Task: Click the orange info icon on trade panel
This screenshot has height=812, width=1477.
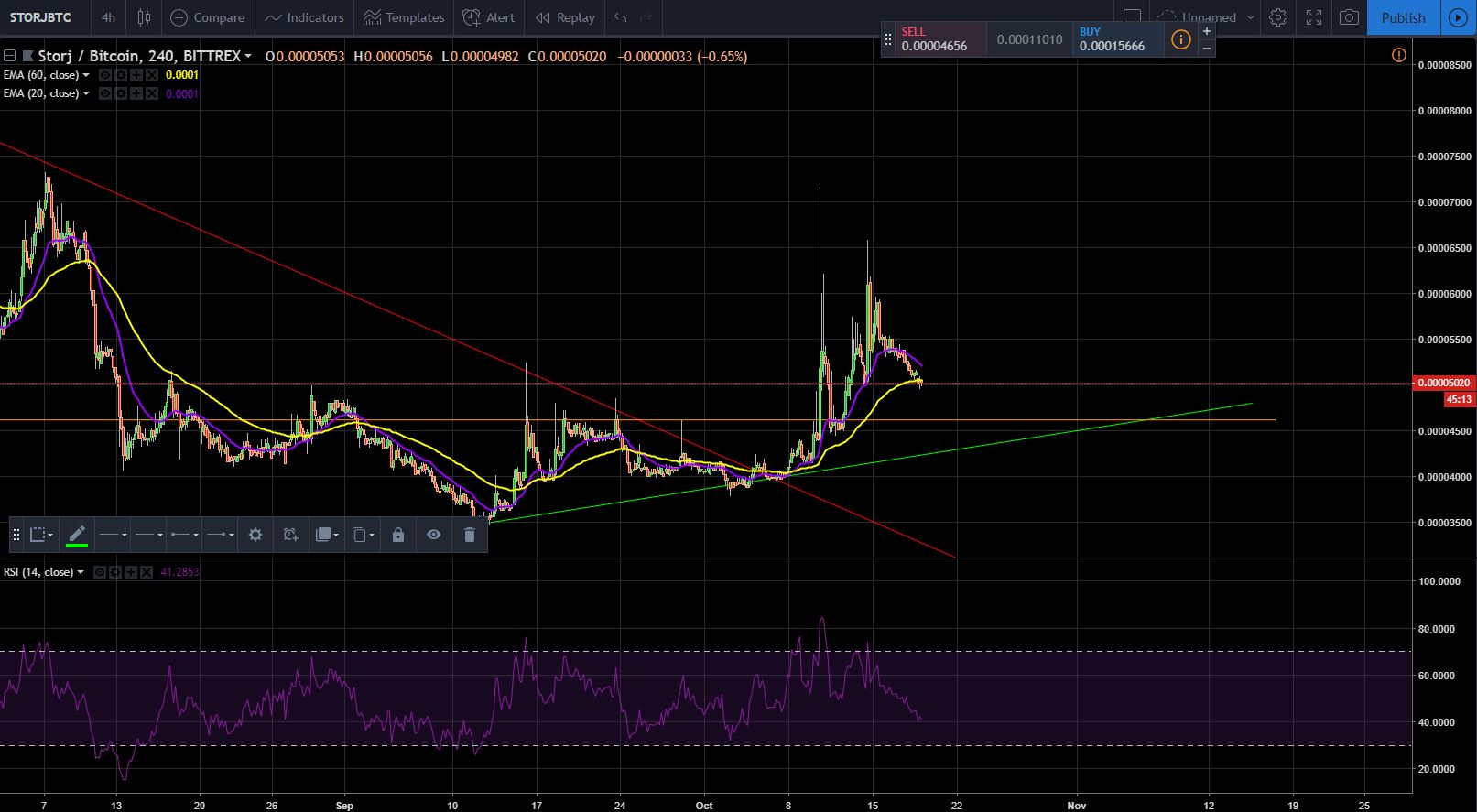Action: coord(1181,39)
